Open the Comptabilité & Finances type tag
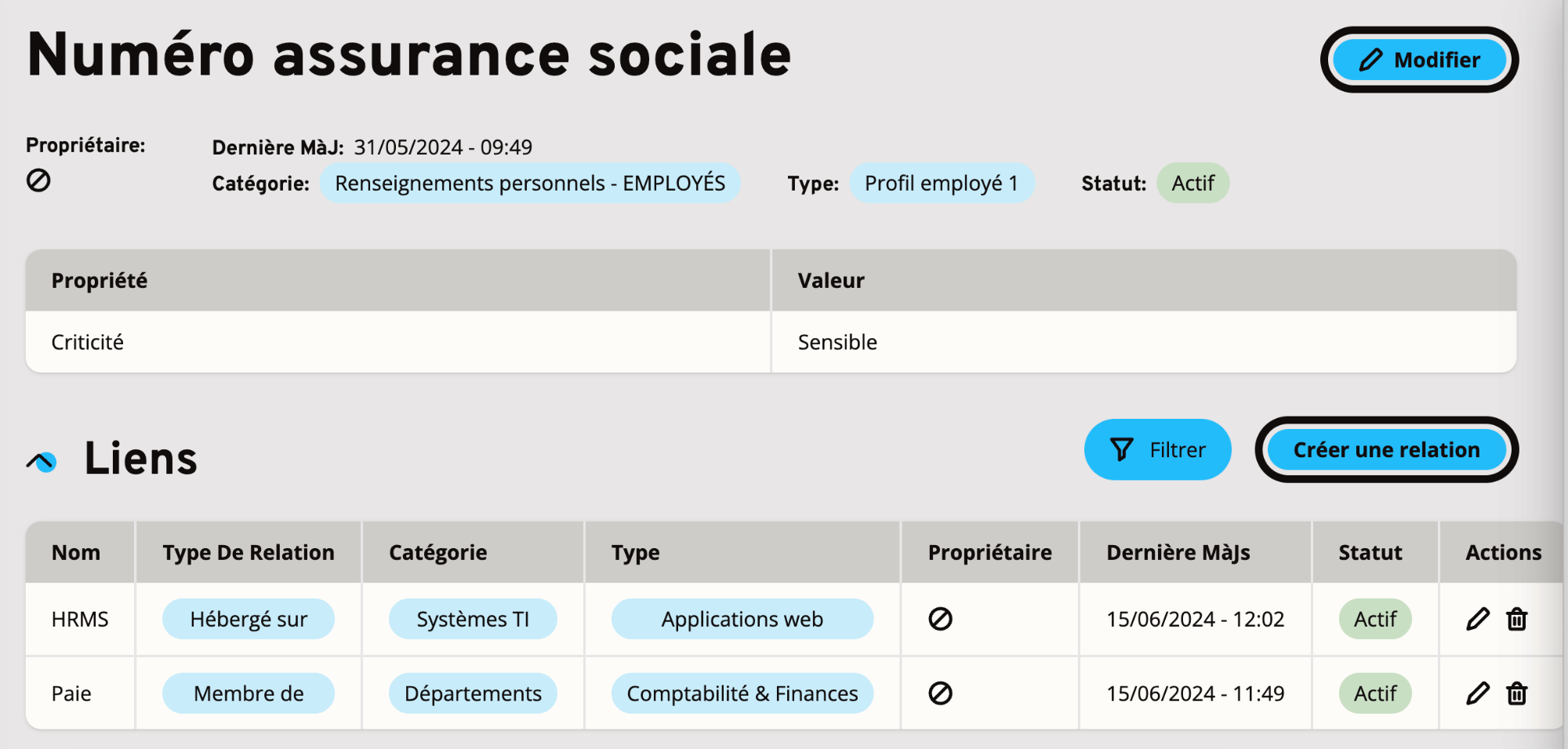 (x=742, y=693)
